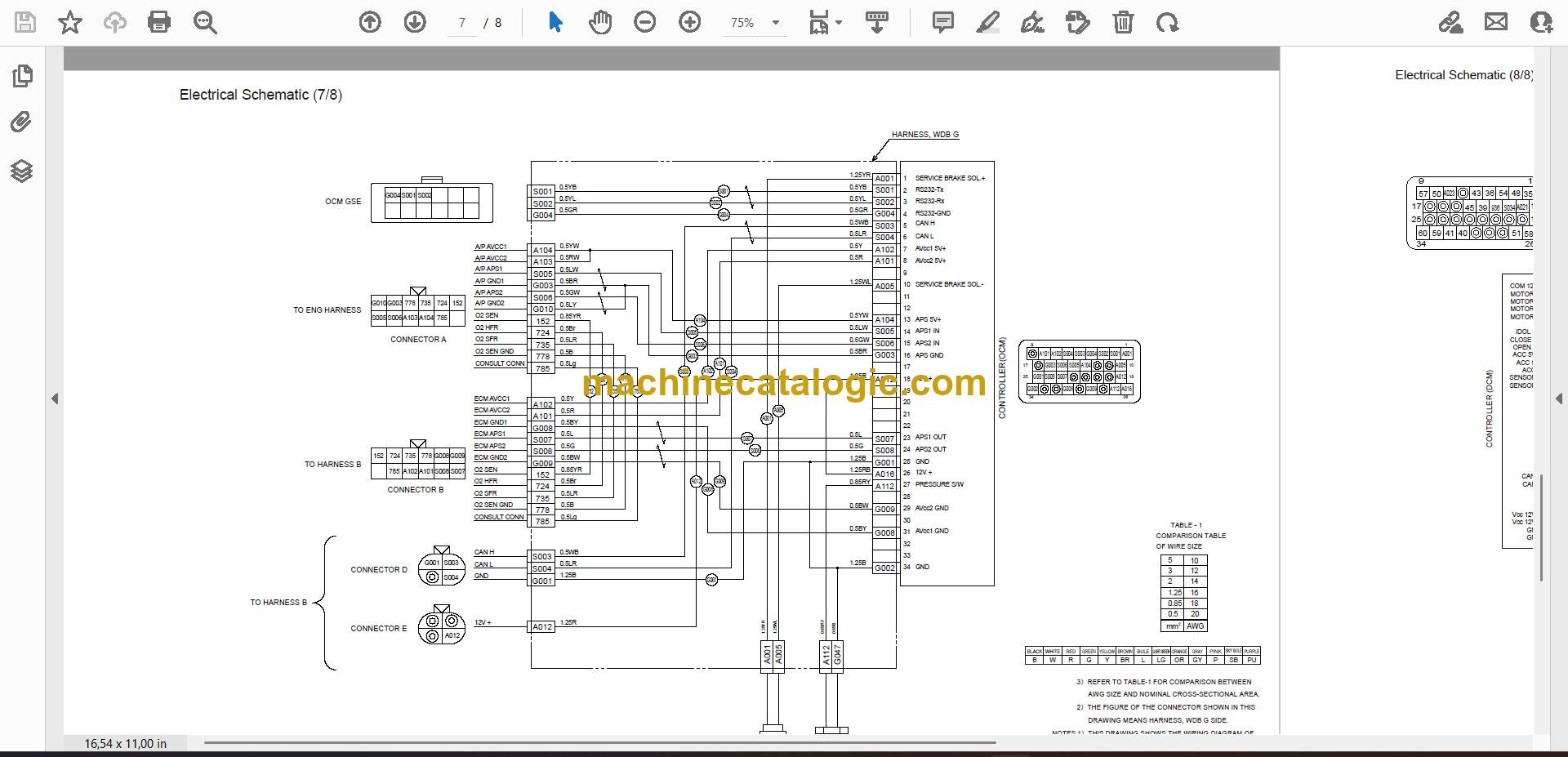Viewport: 1568px width, 757px height.
Task: Click the 'CONNECTOR B' label
Action: point(416,490)
